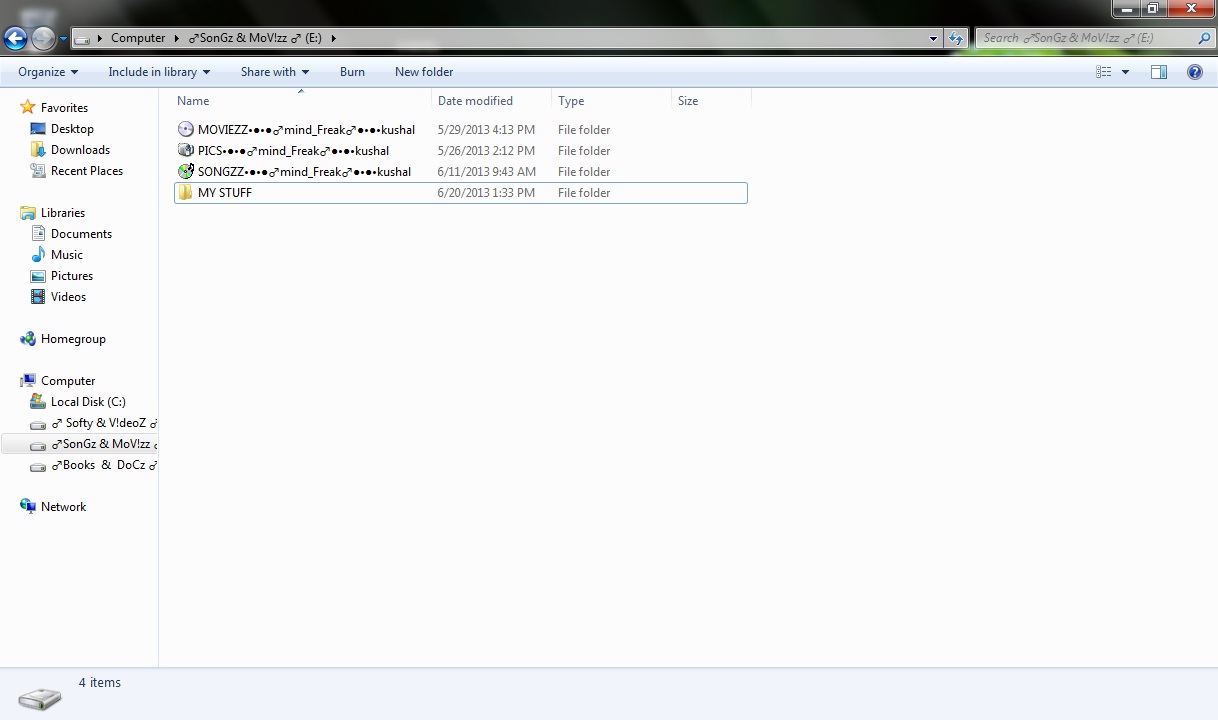Toggle the preview pane button
The width and height of the screenshot is (1218, 720).
tap(1159, 72)
